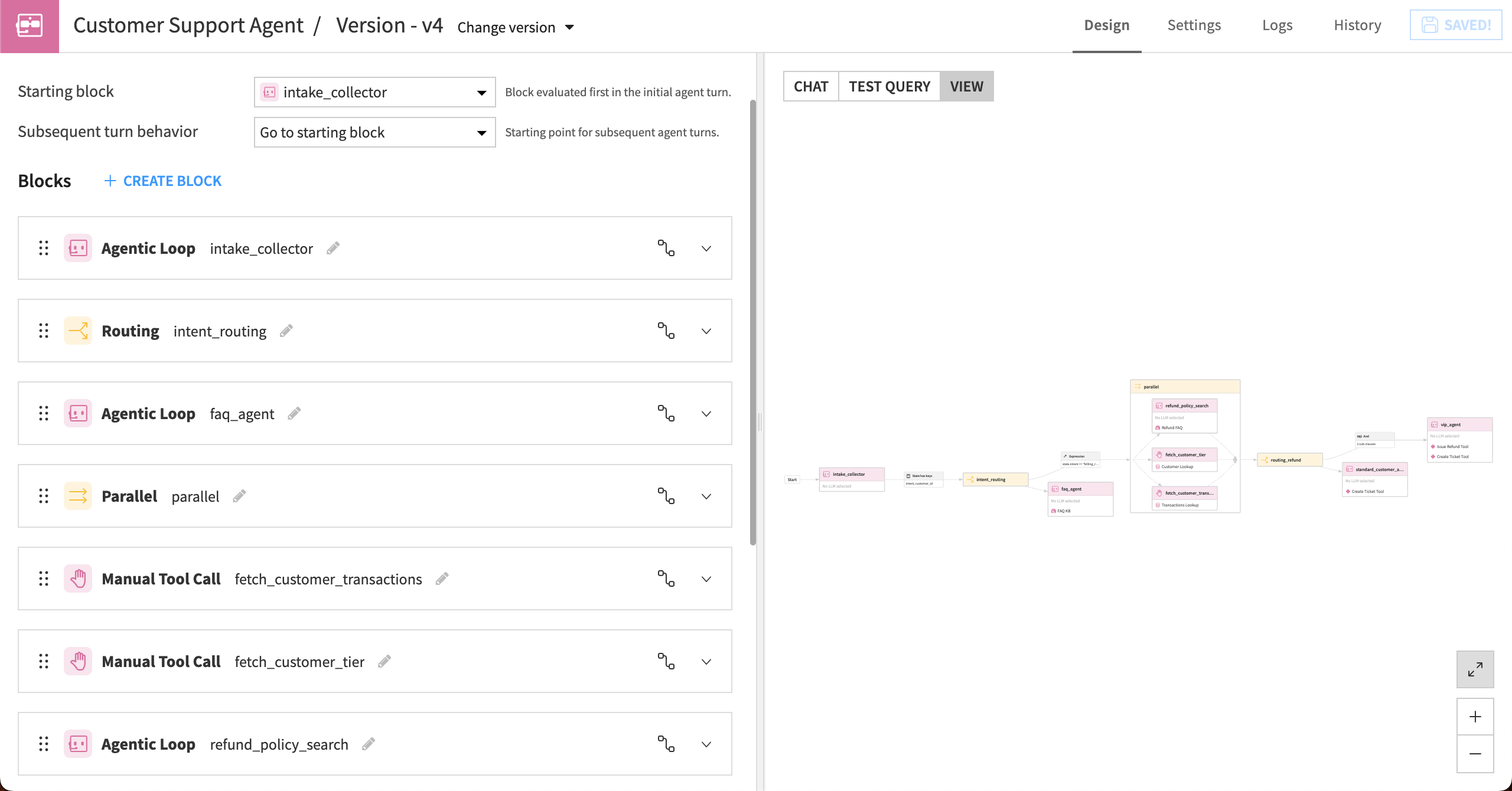1512x791 pixels.
Task: Click the Parallel block icon
Action: tap(77, 496)
